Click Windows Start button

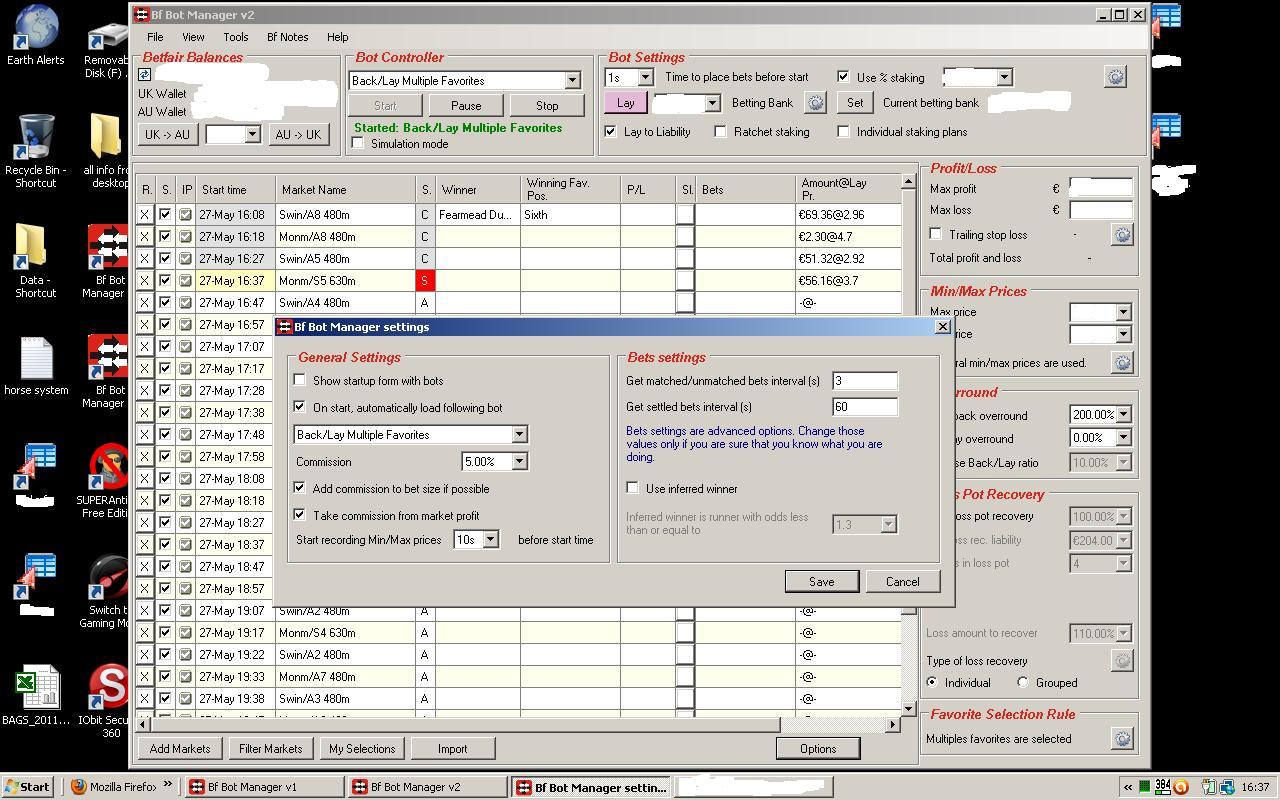point(27,787)
